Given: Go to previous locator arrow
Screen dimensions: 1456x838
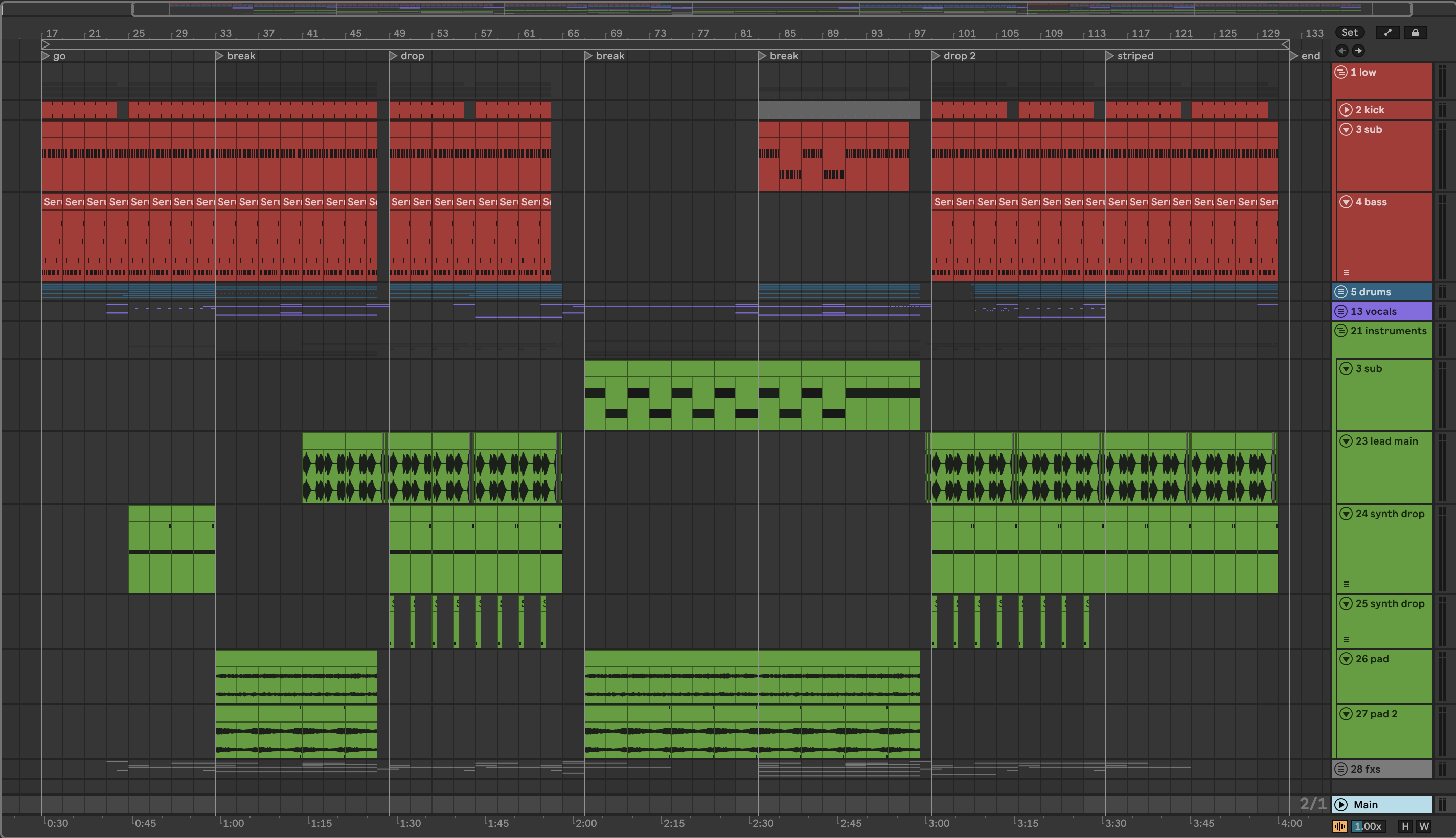Looking at the screenshot, I should point(1341,51).
